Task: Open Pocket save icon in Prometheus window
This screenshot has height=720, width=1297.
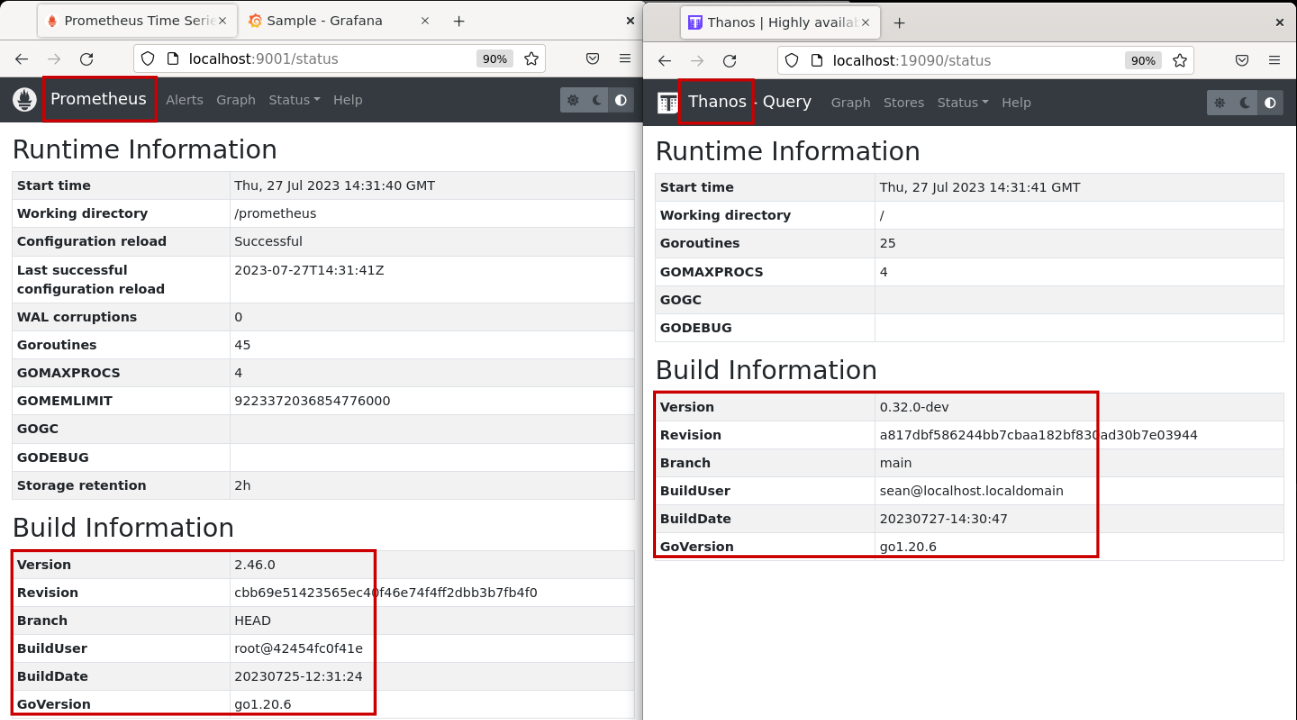Action: (593, 59)
